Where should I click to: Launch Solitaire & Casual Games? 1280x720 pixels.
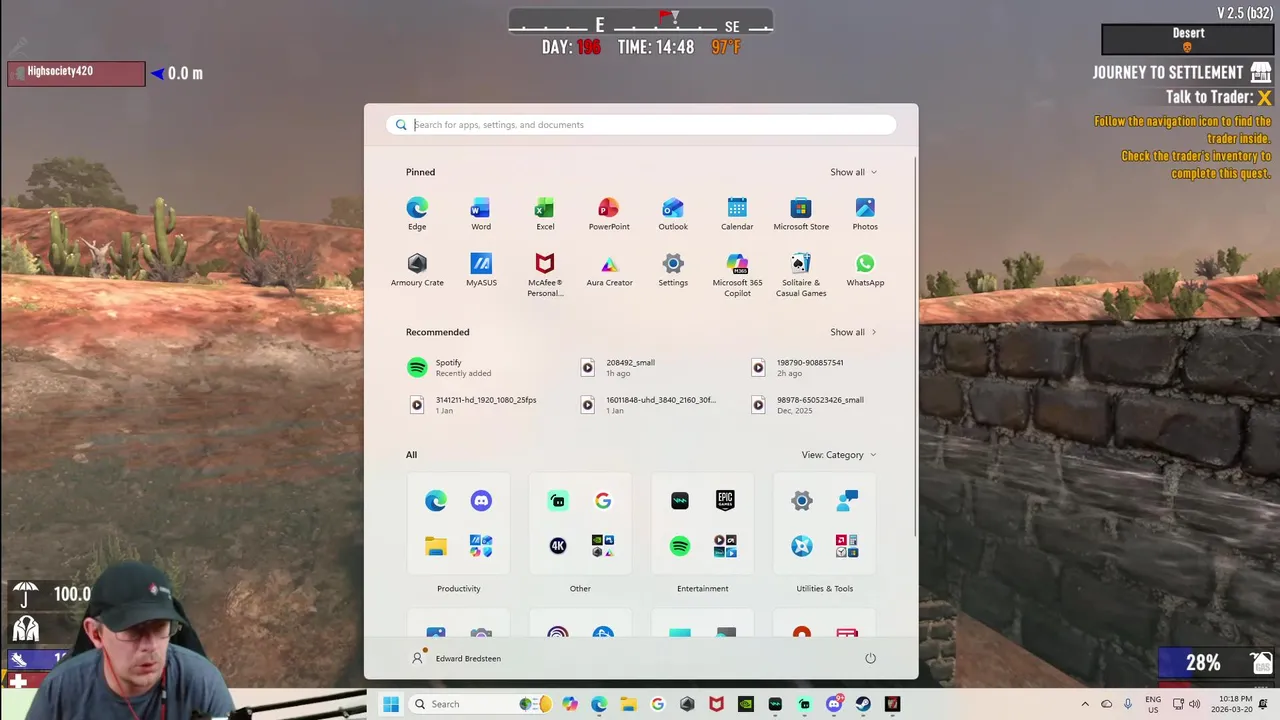coord(801,274)
